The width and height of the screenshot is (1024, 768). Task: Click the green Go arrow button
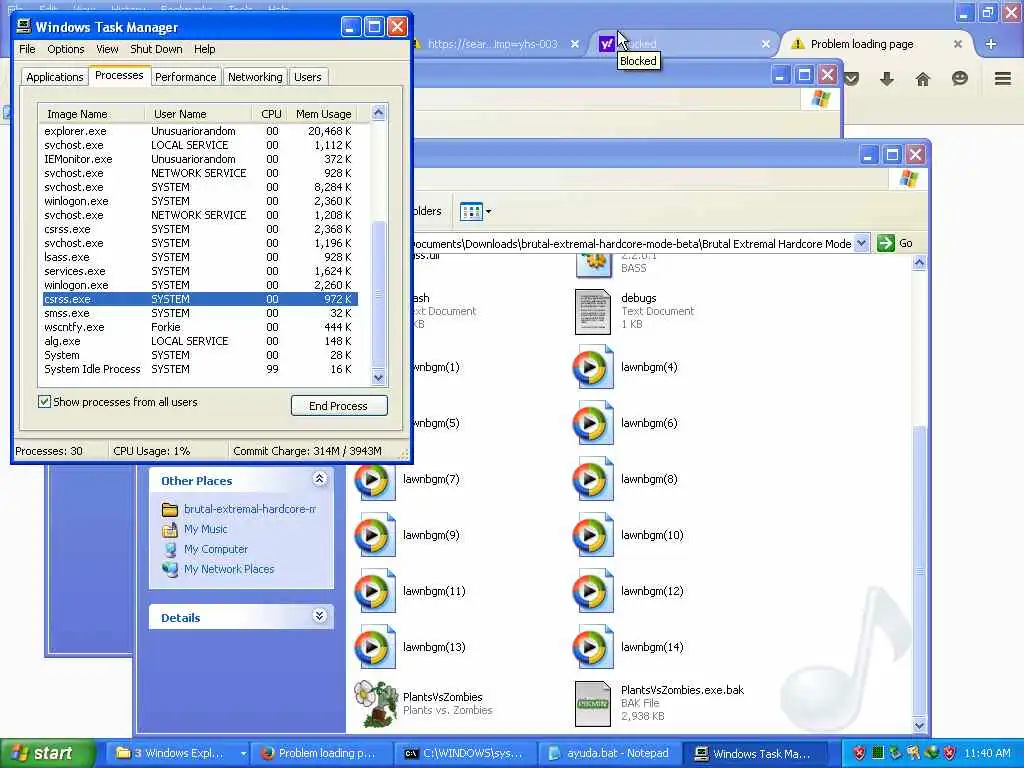click(x=886, y=244)
